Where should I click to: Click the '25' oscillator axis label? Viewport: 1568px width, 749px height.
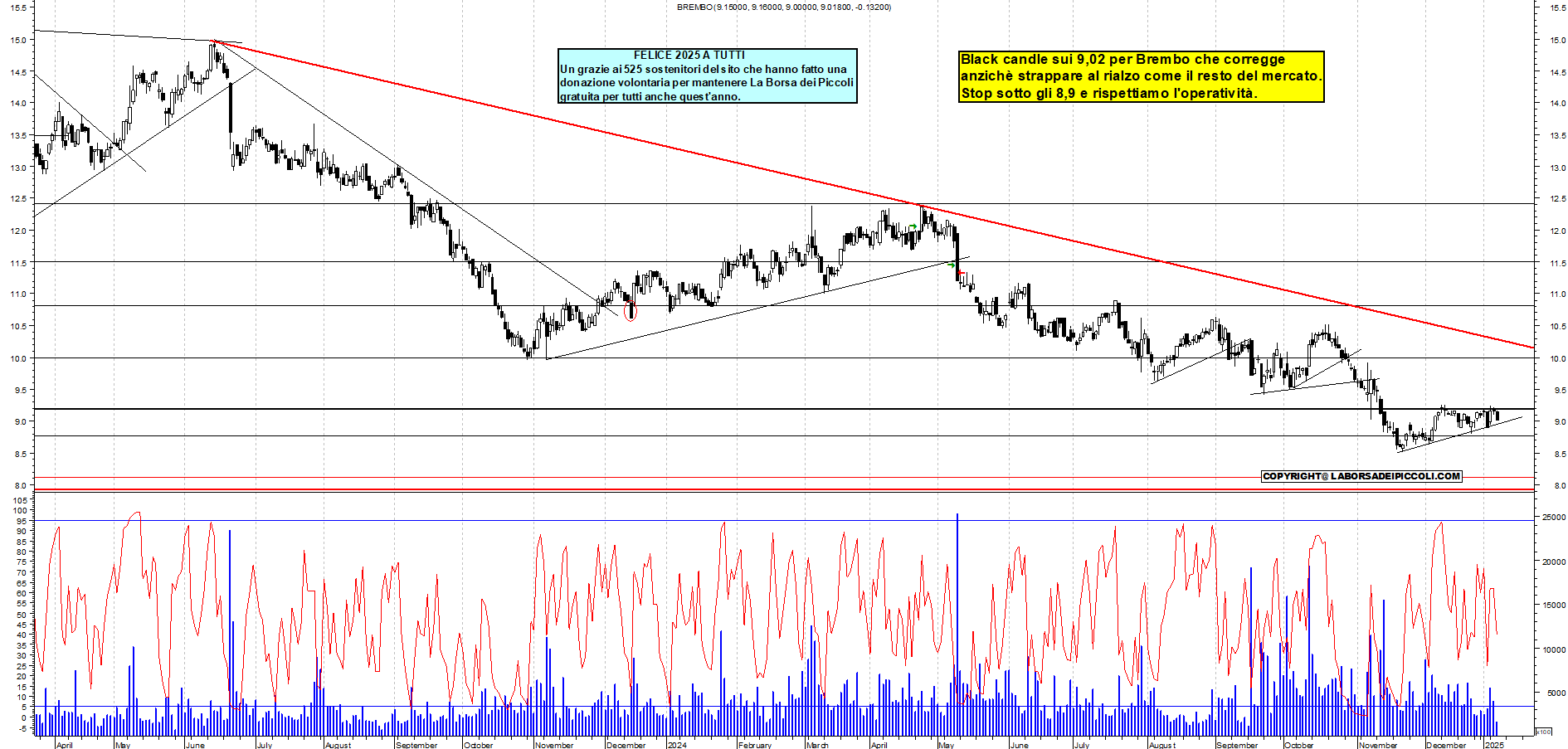point(22,666)
